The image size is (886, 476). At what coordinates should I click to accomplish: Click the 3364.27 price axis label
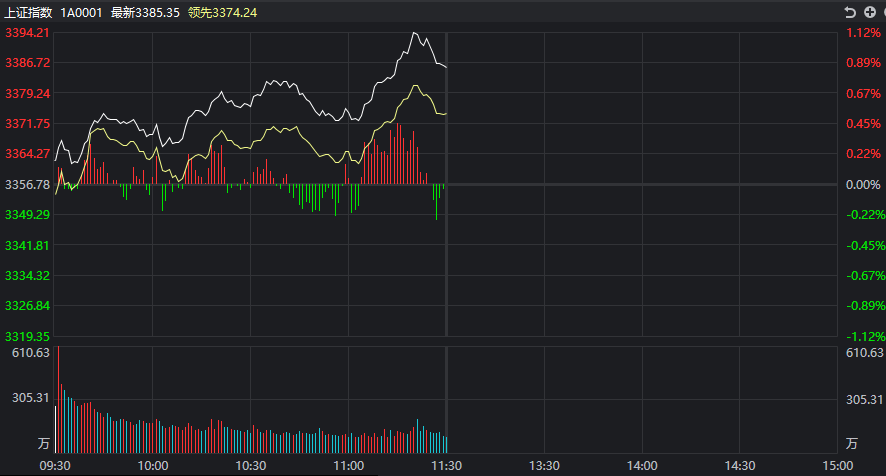tap(28, 154)
